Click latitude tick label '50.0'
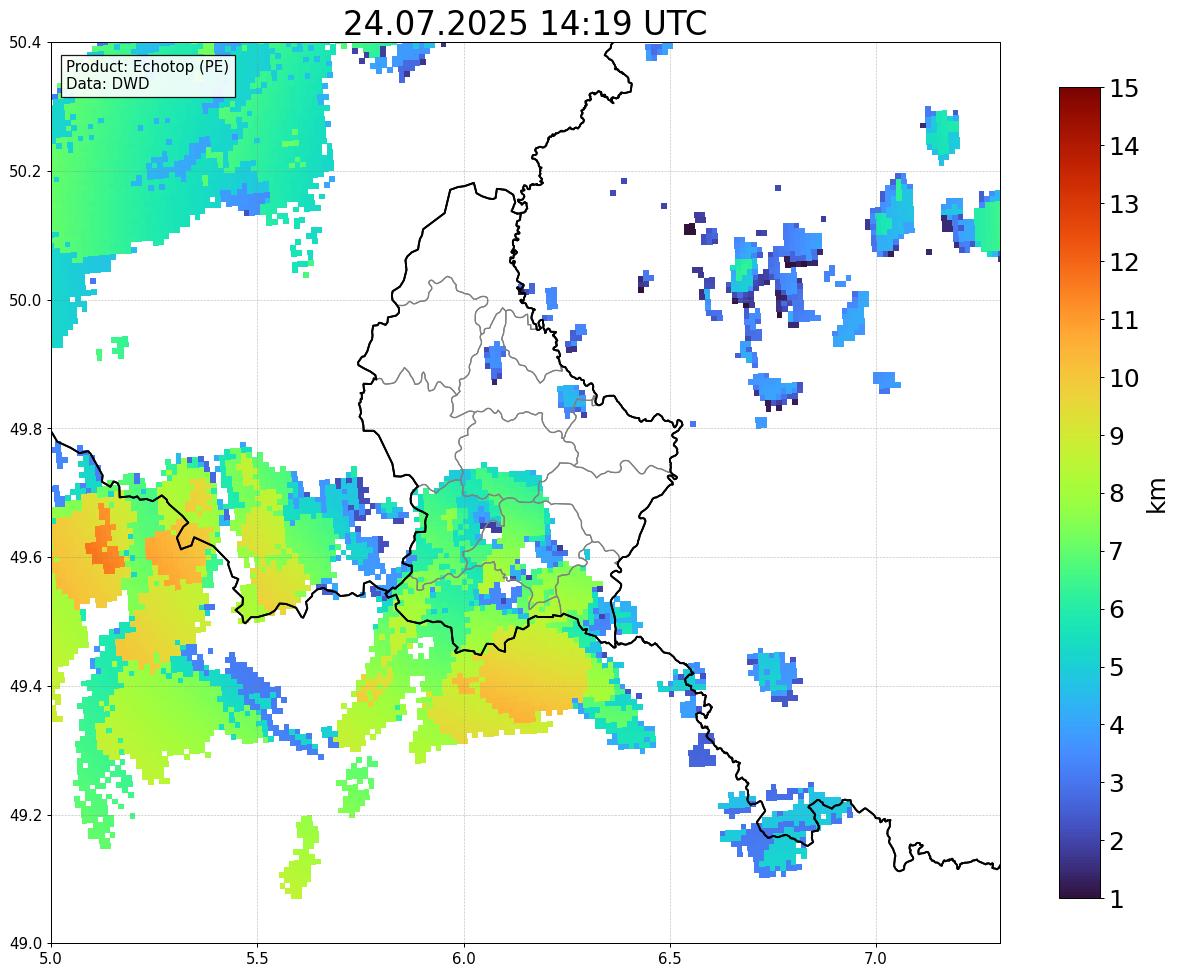1178x976 pixels. [x=25, y=301]
